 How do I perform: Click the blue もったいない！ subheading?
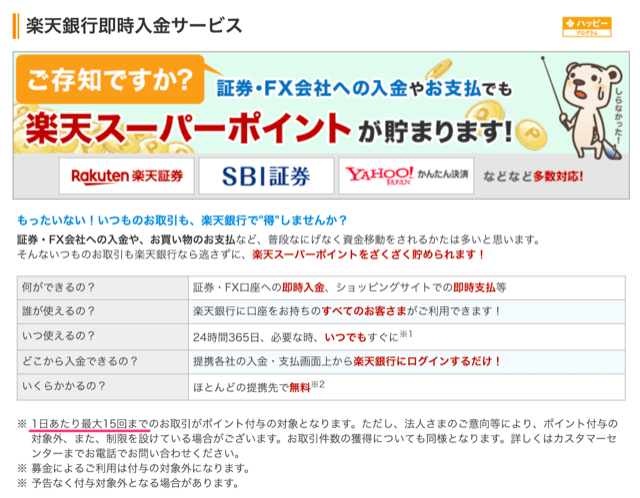(x=182, y=220)
